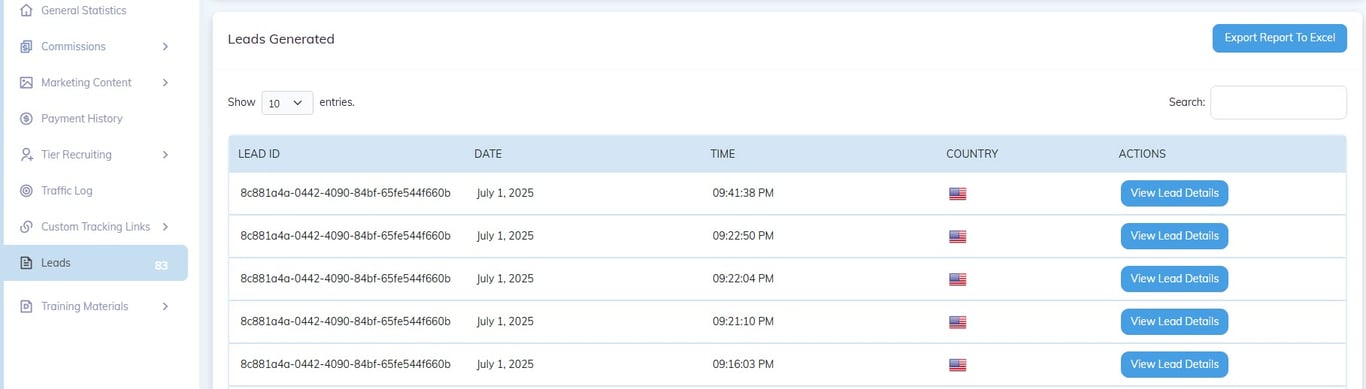Image resolution: width=1366 pixels, height=389 pixels.
Task: Click the 09:41:38 PM time cell
Action: pos(743,193)
